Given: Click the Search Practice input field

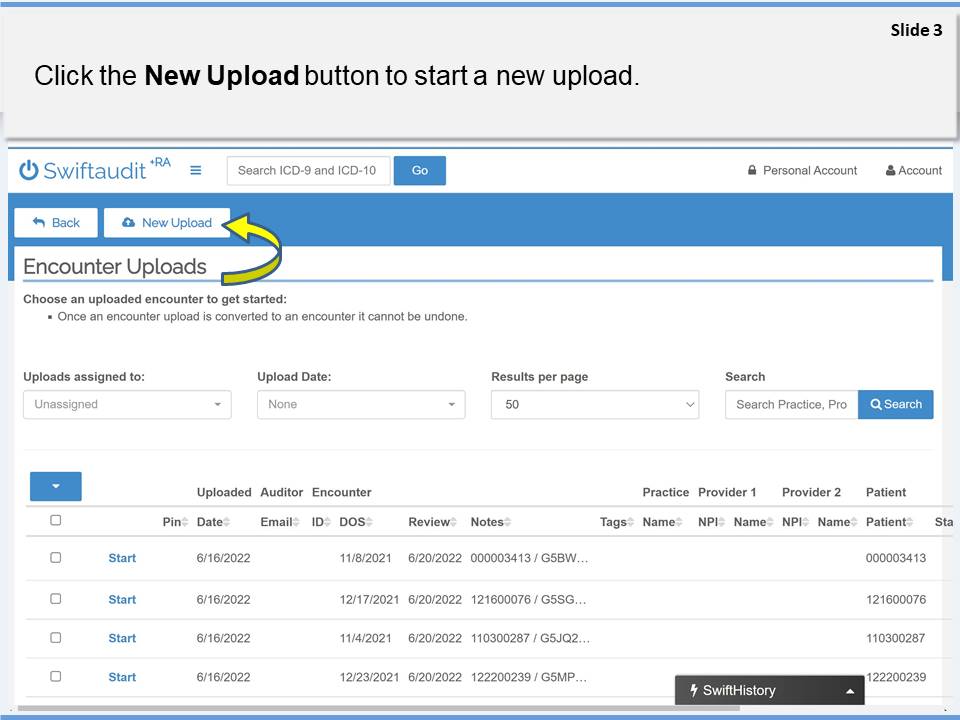Looking at the screenshot, I should (791, 404).
